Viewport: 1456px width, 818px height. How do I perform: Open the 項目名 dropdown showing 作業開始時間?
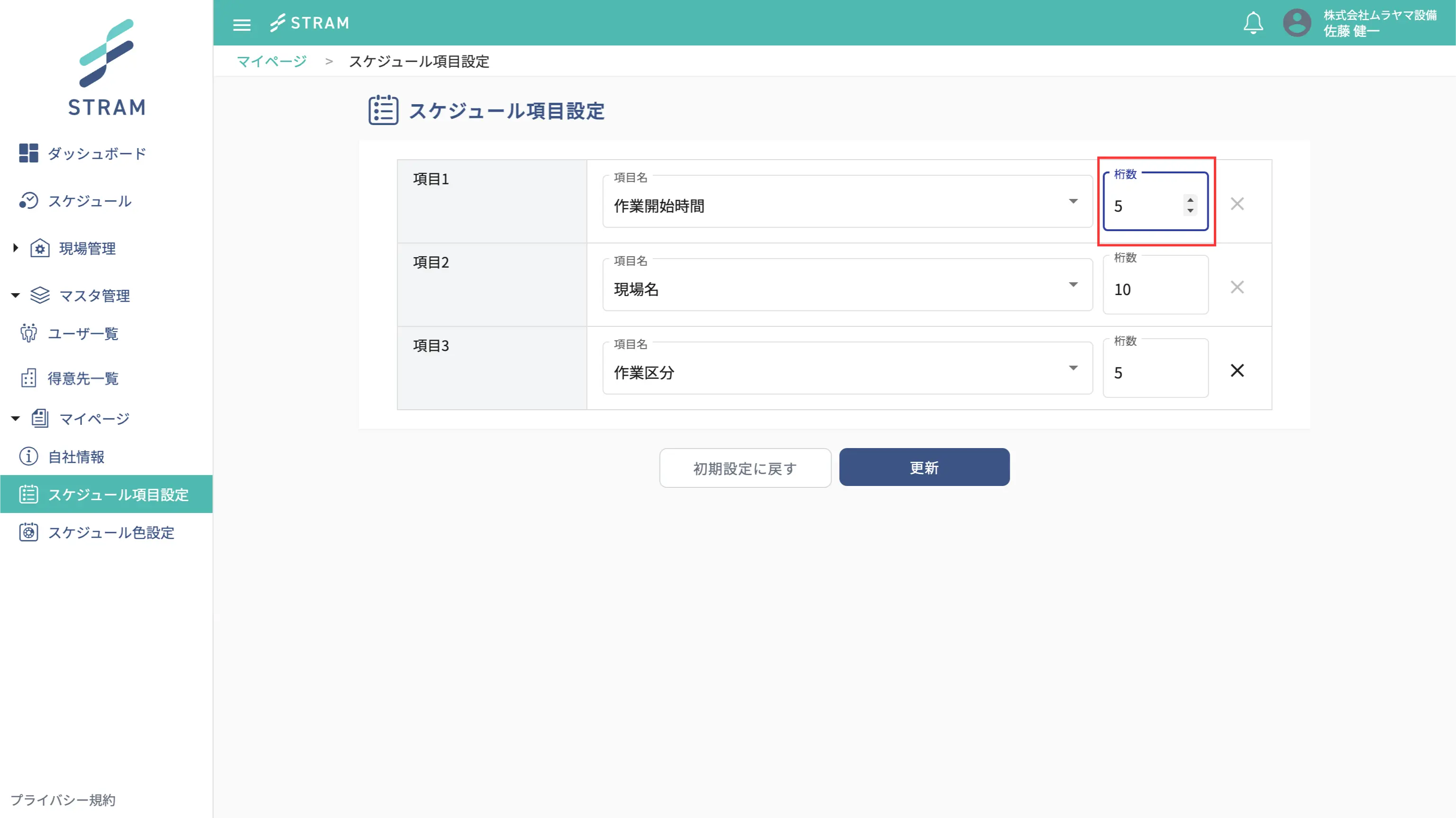tap(1073, 201)
